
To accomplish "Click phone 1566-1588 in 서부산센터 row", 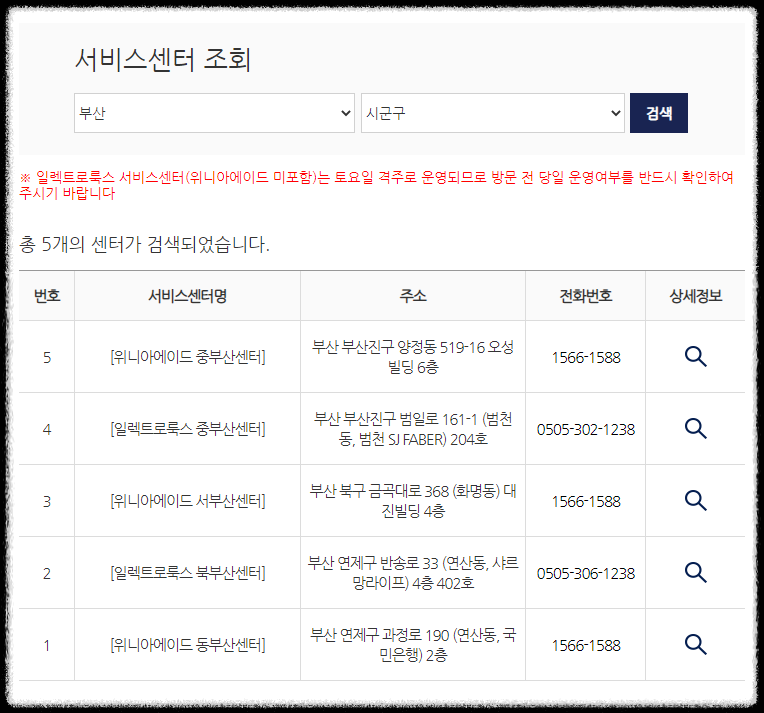I will tap(586, 501).
